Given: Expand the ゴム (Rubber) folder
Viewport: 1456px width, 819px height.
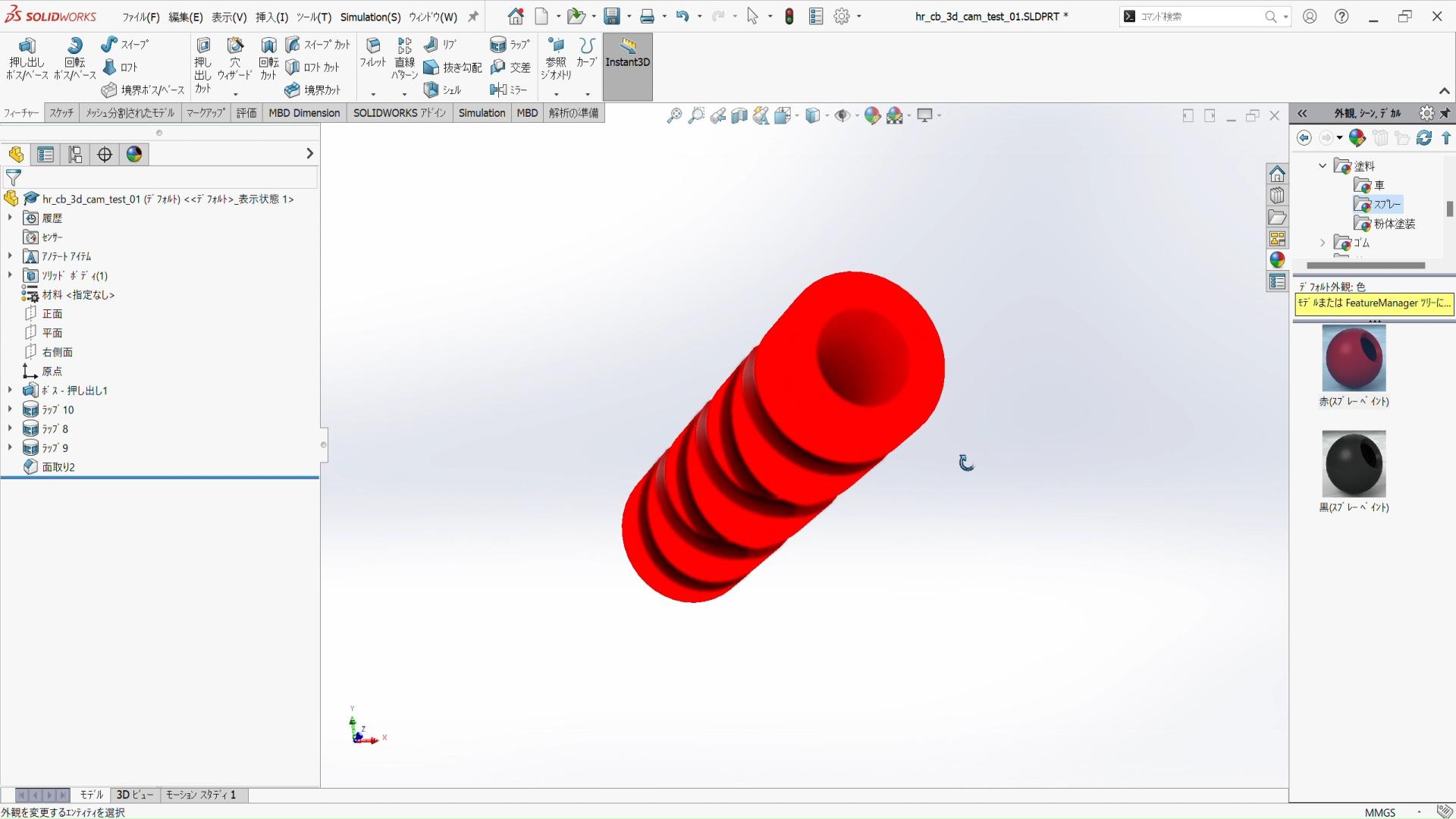Looking at the screenshot, I should click(x=1323, y=243).
